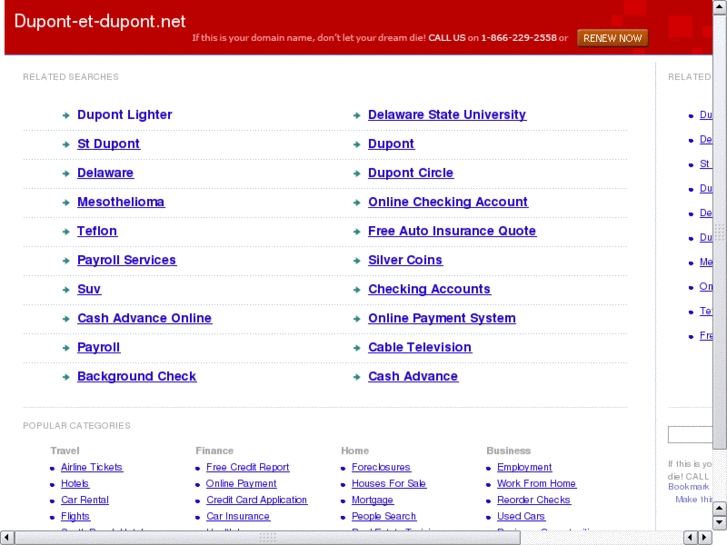727x545 pixels.
Task: Open Credit Card Application link
Action: pyautogui.click(x=257, y=500)
